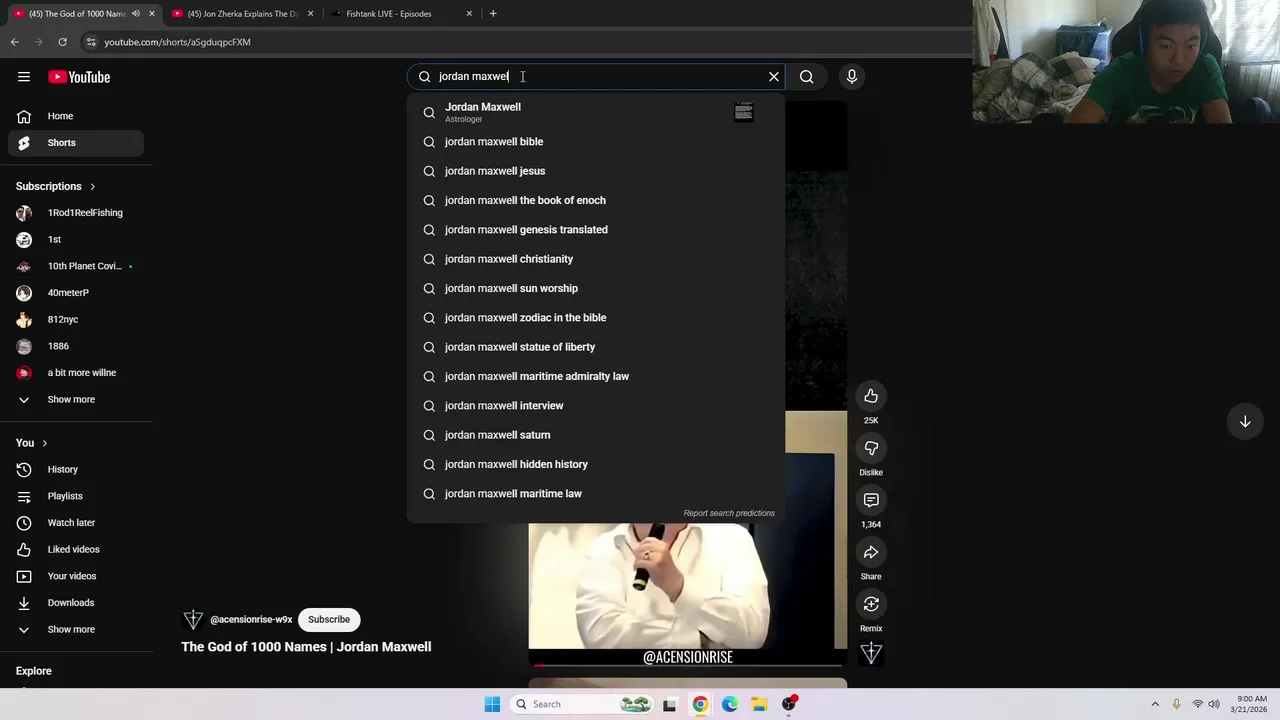Viewport: 1280px width, 720px height.
Task: Open Downloads in the sidebar
Action: click(76, 603)
